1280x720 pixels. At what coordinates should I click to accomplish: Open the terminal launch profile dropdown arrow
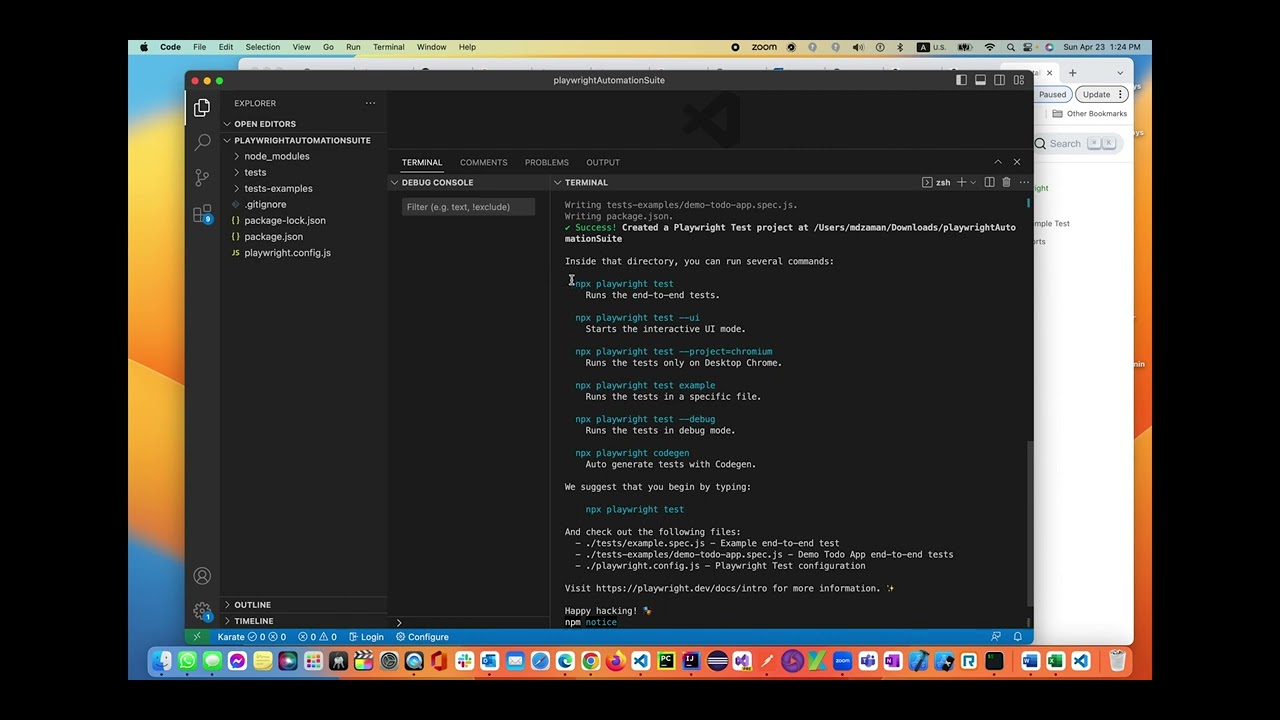pyautogui.click(x=973, y=183)
